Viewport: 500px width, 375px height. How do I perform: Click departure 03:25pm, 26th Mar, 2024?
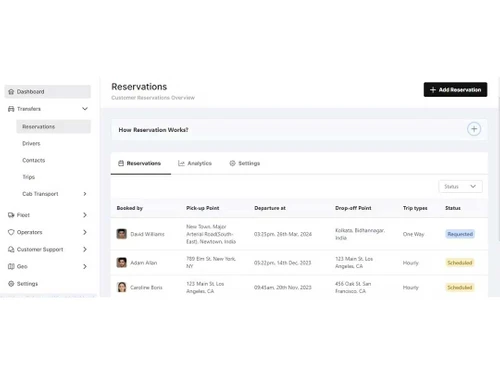point(283,234)
